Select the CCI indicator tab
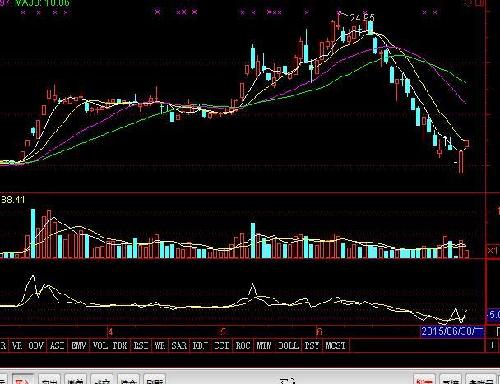500x384 pixels. tap(222, 345)
